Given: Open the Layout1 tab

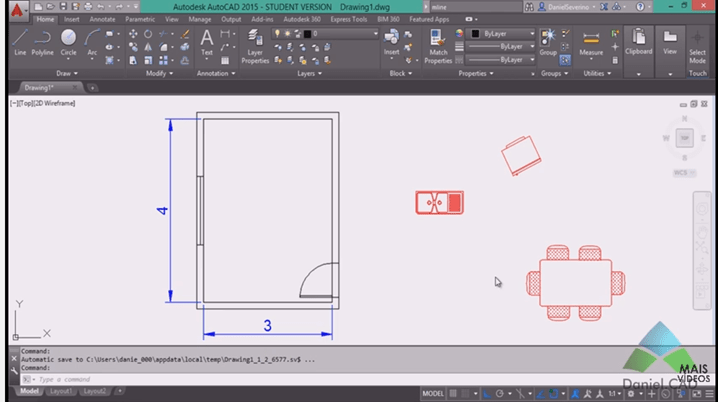Looking at the screenshot, I should [63, 392].
